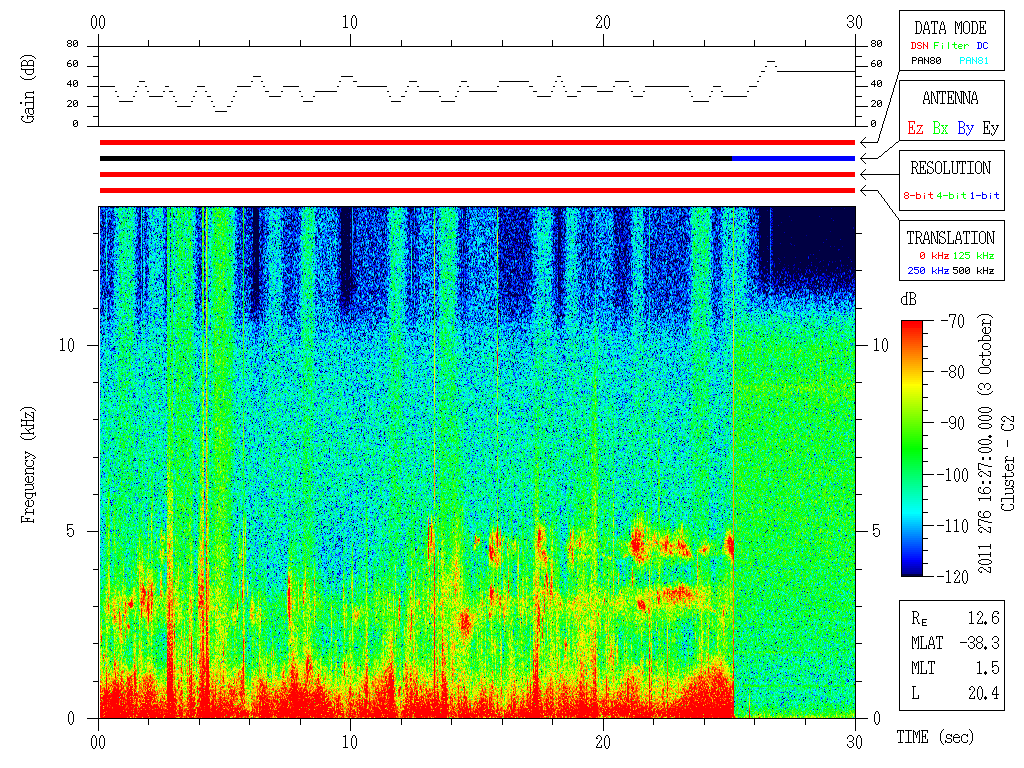The image size is (1024, 768).
Task: Select the green Filter label in DATA MODE
Action: pyautogui.click(x=951, y=46)
